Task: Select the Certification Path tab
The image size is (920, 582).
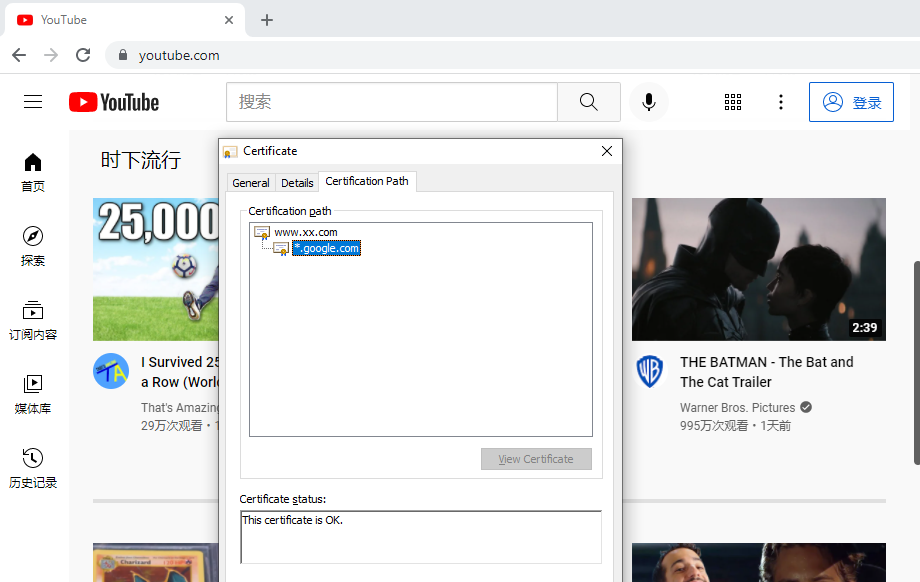Action: pyautogui.click(x=367, y=181)
